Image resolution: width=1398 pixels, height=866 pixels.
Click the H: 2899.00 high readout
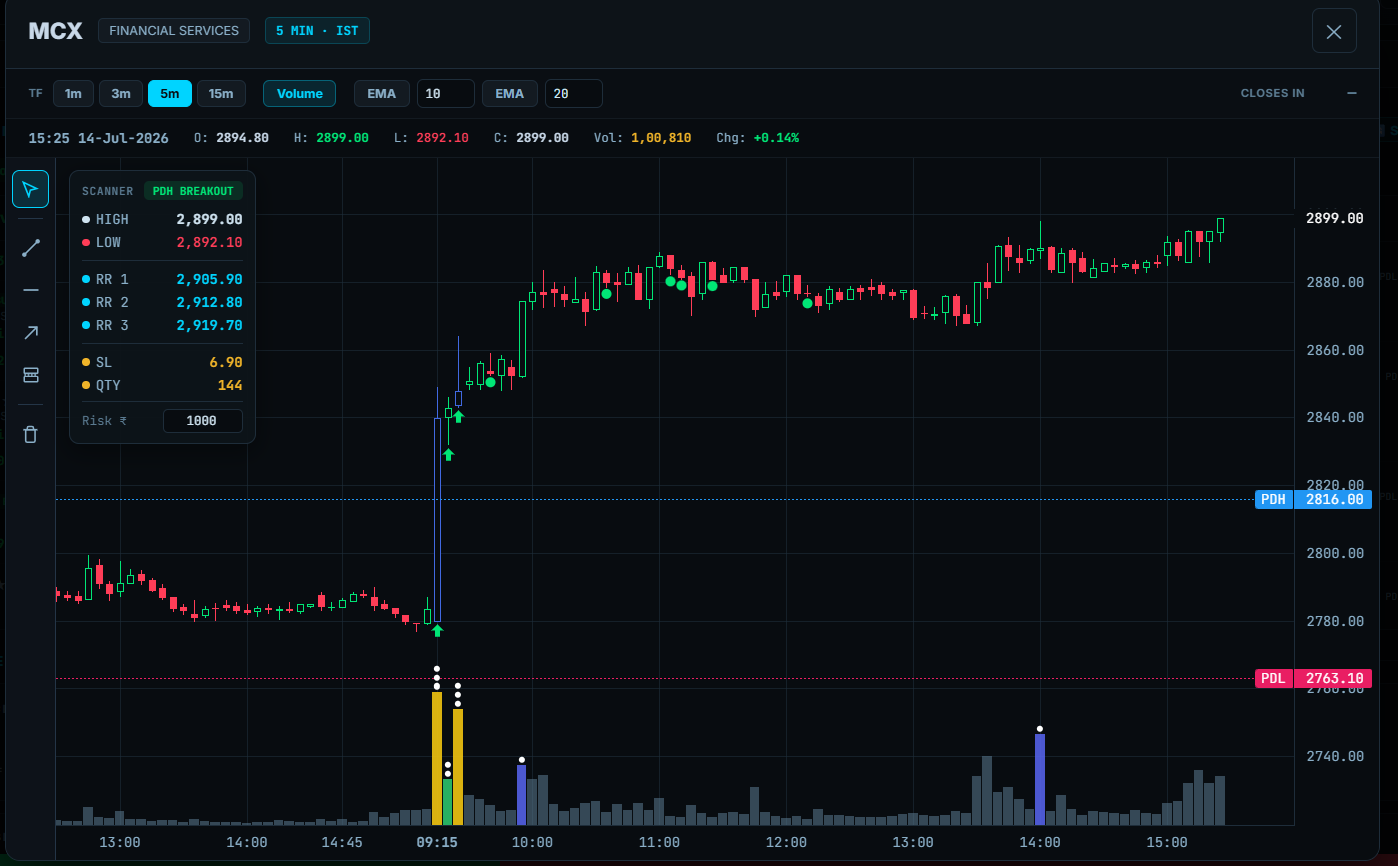tap(331, 138)
